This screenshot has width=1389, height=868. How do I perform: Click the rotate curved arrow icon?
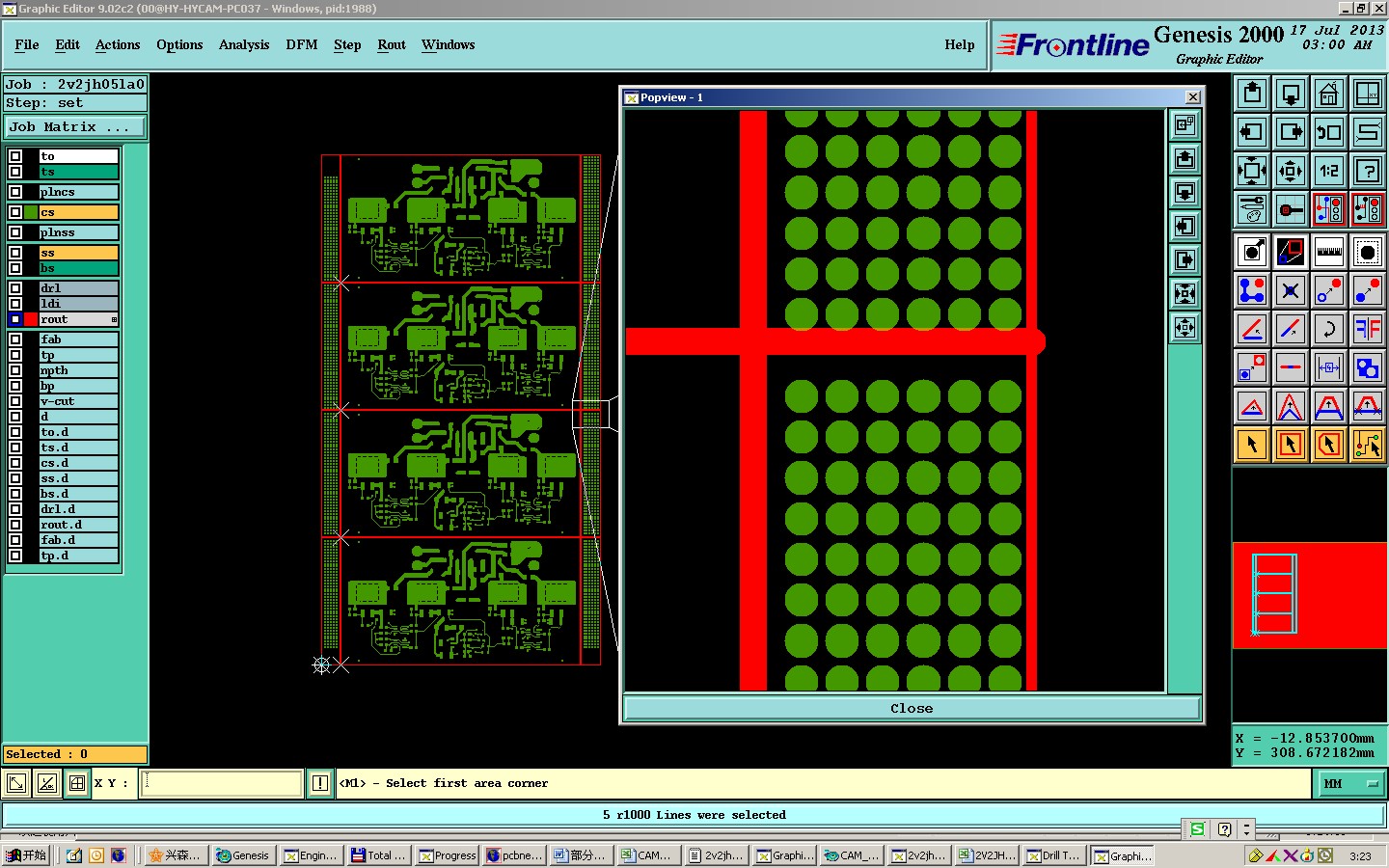coord(1329,329)
